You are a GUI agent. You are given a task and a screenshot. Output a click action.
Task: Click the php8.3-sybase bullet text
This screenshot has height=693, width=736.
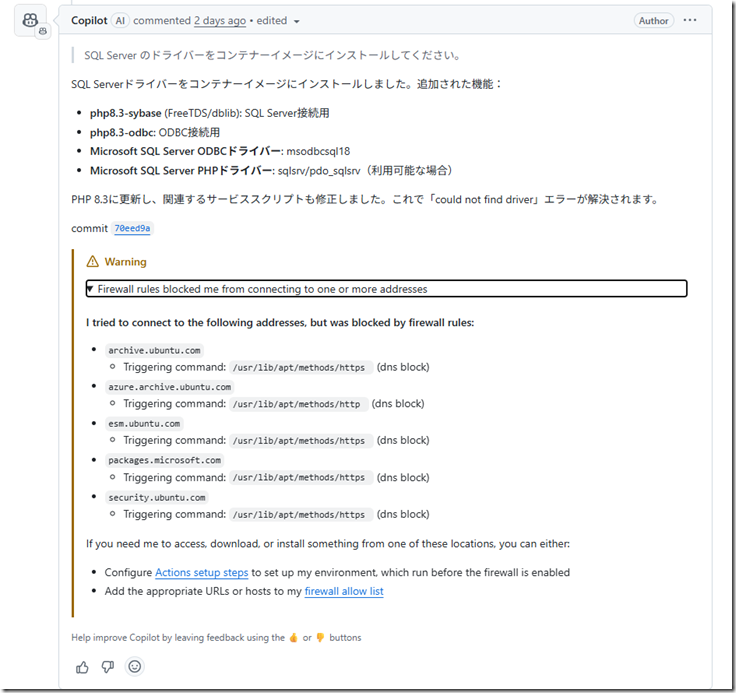(209, 113)
